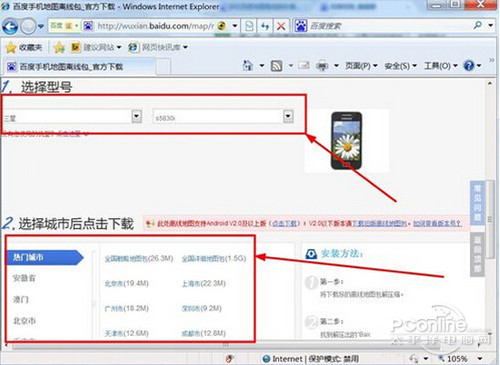Click the browser Forward arrow button
Image resolution: width=500 pixels, height=365 pixels.
click(x=28, y=26)
